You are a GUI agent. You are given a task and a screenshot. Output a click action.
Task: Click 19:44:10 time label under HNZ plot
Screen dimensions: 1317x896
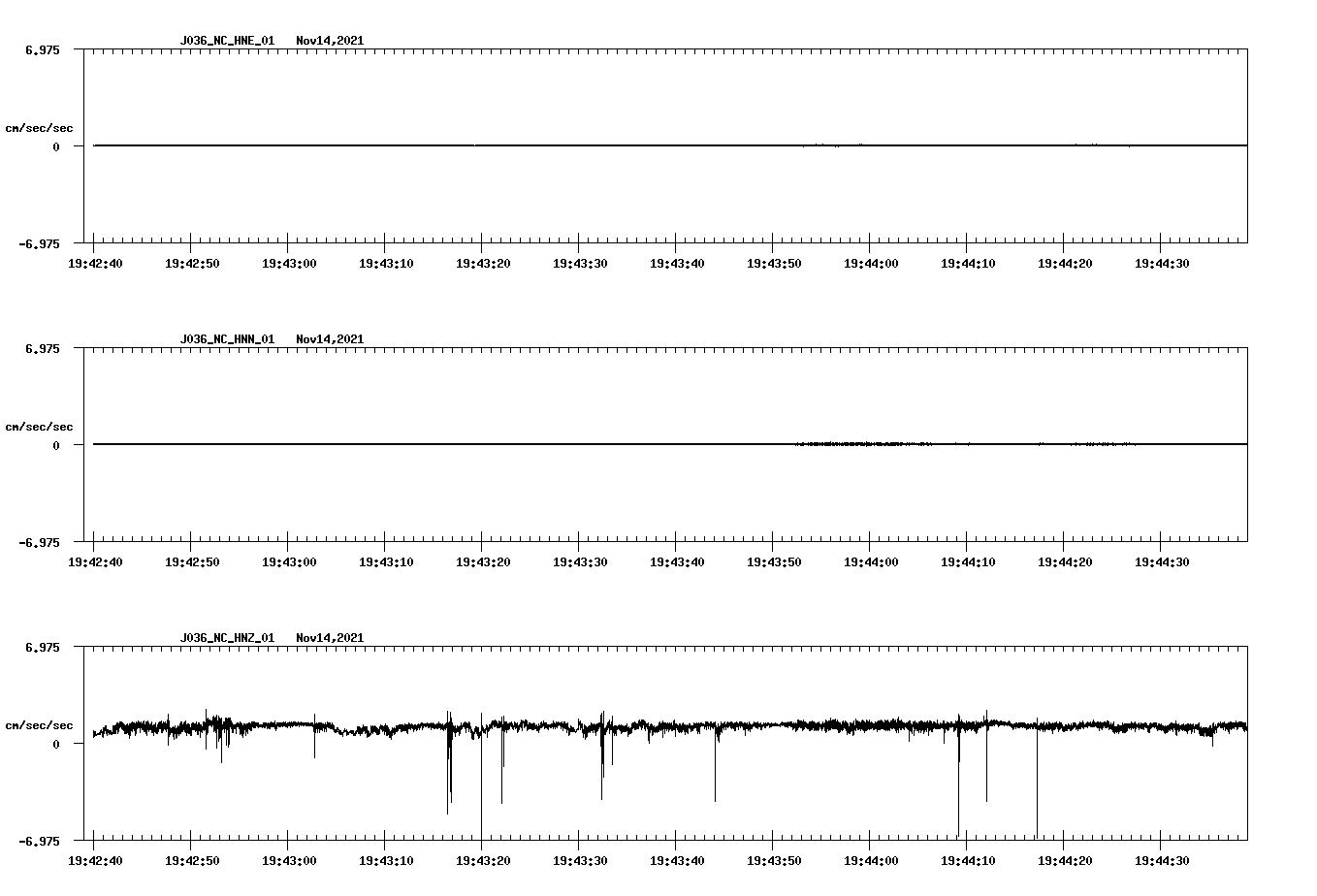click(968, 861)
